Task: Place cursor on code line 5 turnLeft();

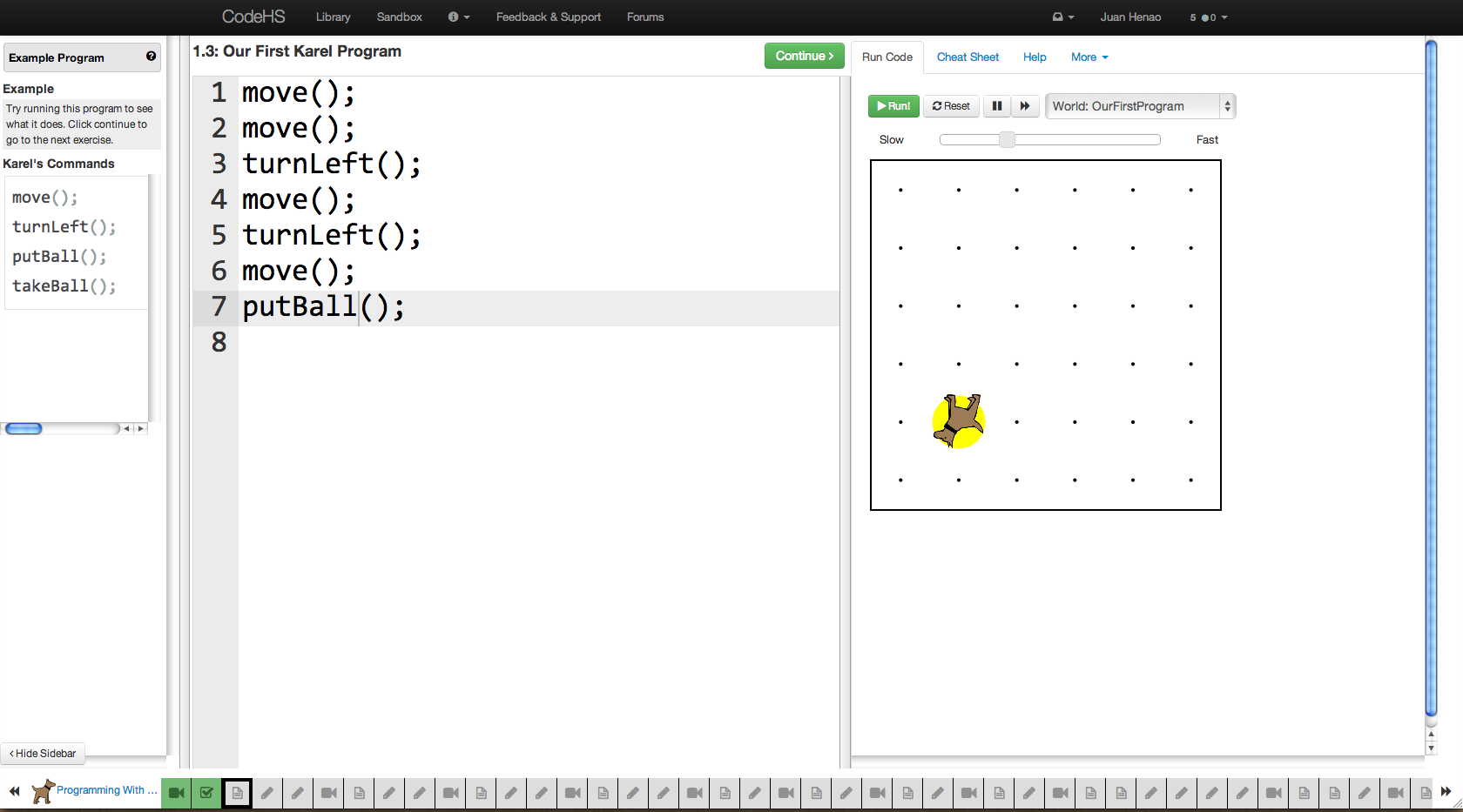Action: [331, 235]
